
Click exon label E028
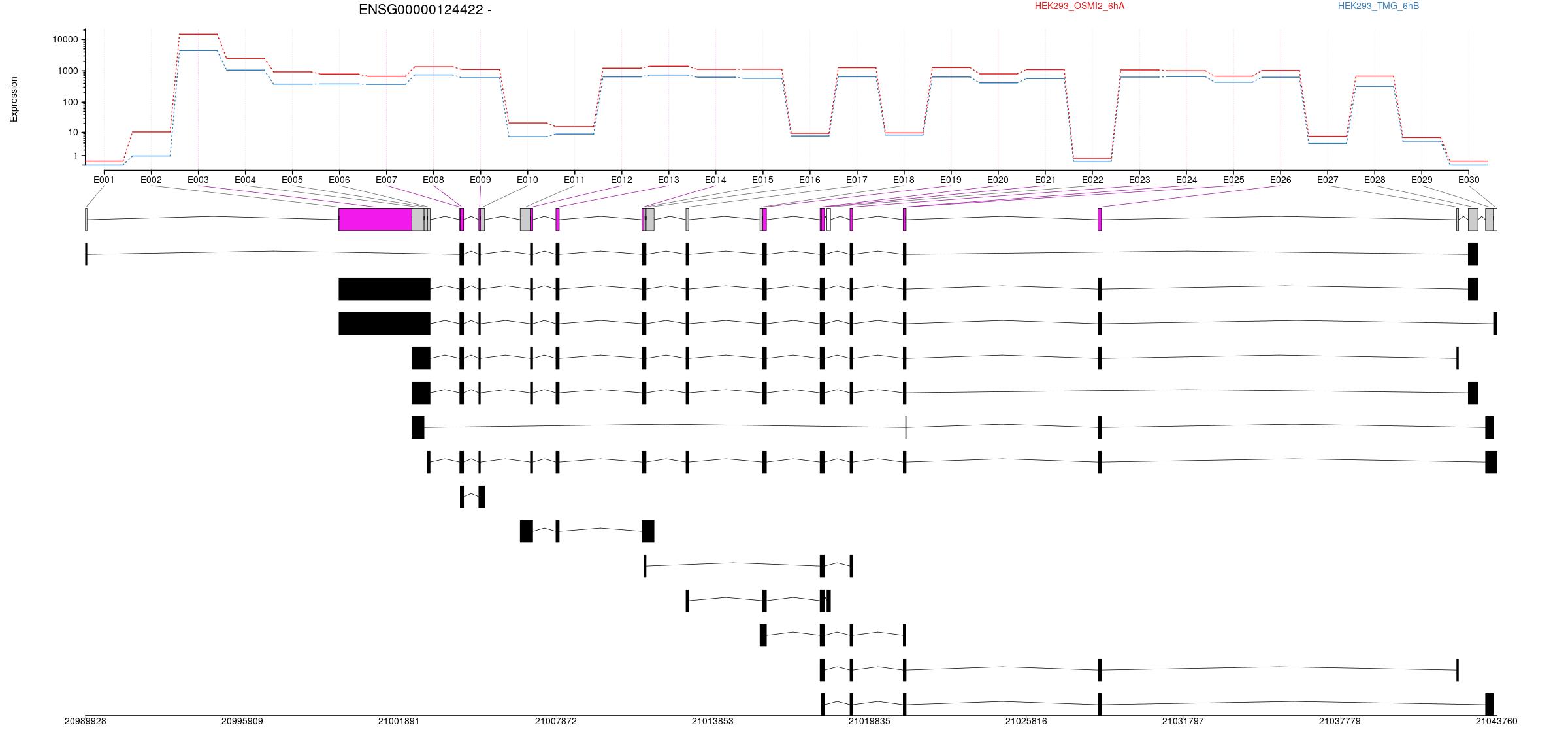[x=1375, y=180]
